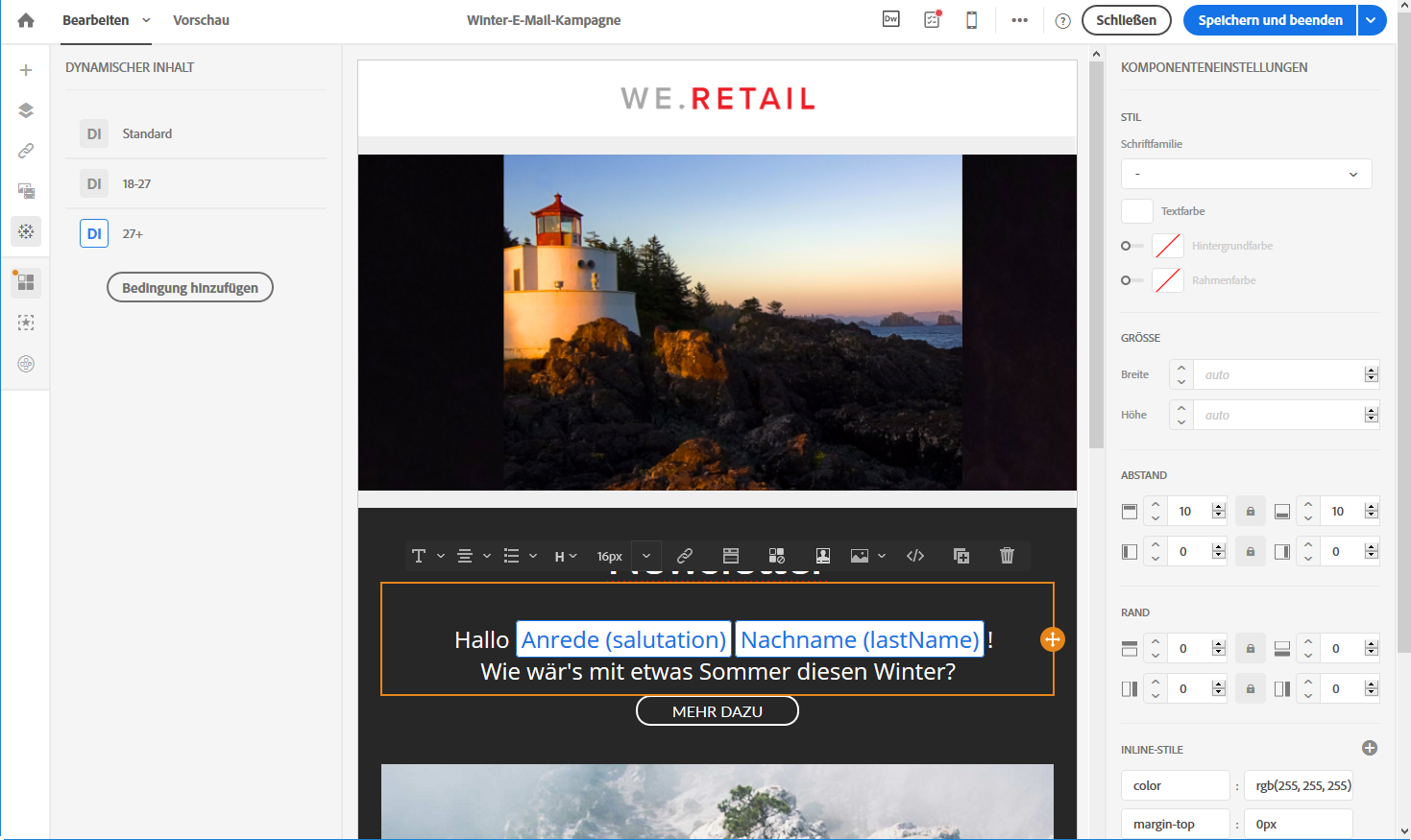Screen dimensions: 1411x840
Task: Click the duplicate element icon in toolbar
Action: pyautogui.click(x=961, y=556)
